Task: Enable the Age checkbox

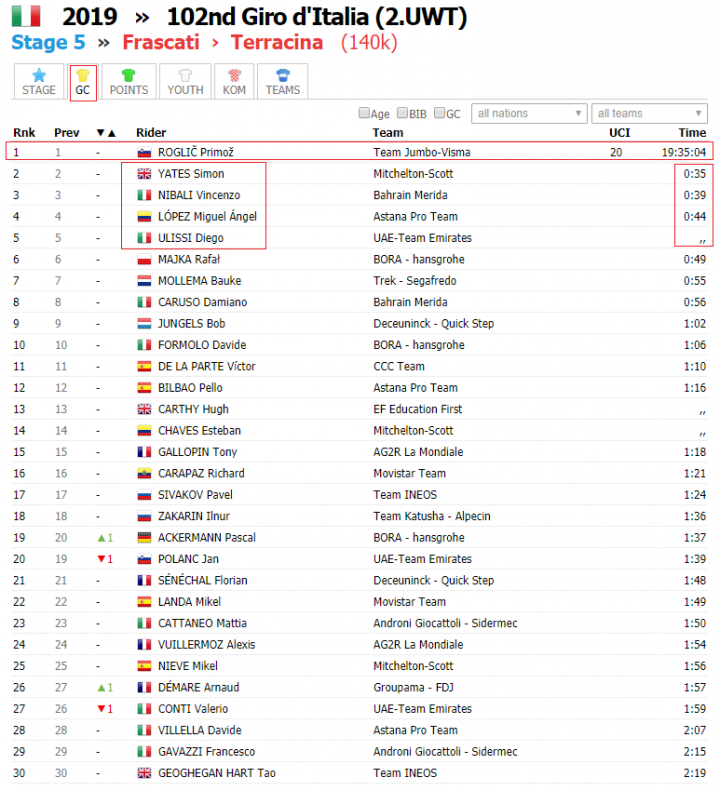Action: [x=364, y=113]
